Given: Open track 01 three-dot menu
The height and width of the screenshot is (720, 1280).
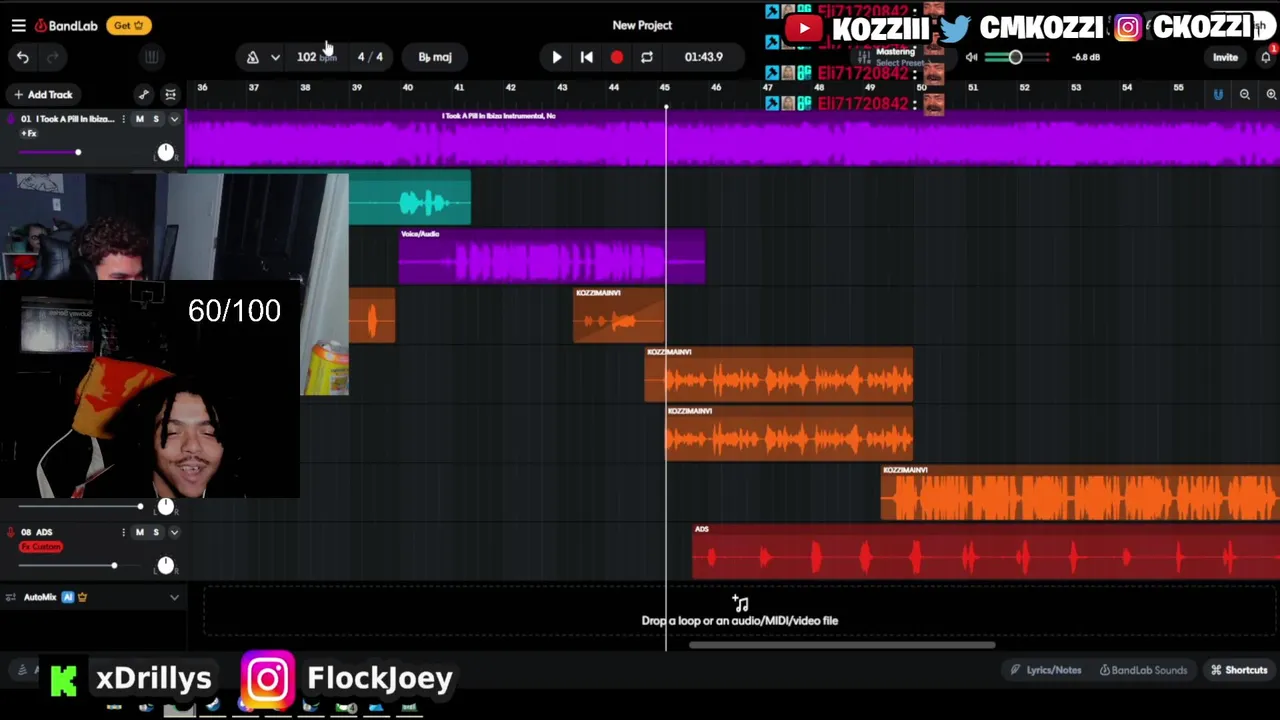Looking at the screenshot, I should point(124,119).
